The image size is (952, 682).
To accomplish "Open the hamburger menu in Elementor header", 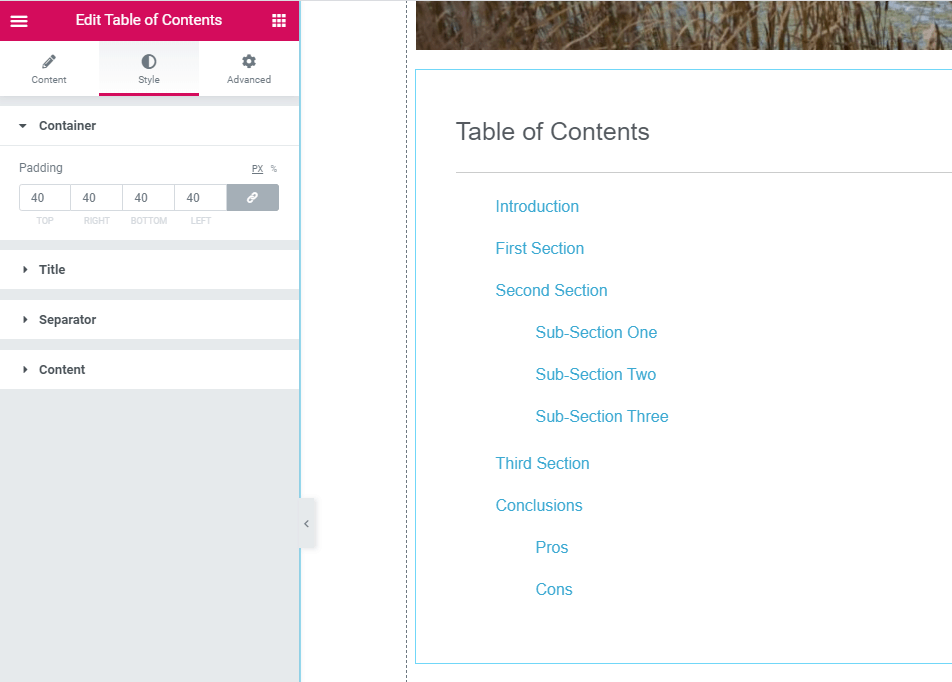I will coord(19,21).
